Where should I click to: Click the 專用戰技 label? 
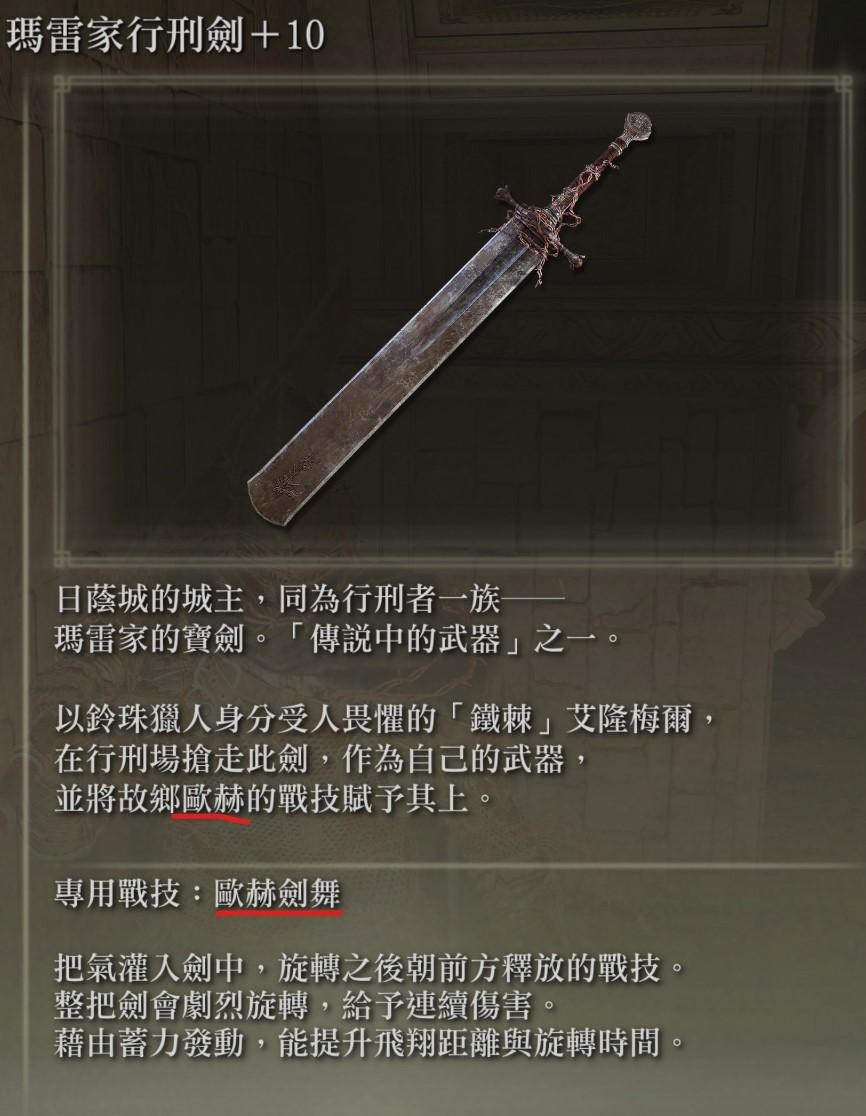[x=117, y=894]
